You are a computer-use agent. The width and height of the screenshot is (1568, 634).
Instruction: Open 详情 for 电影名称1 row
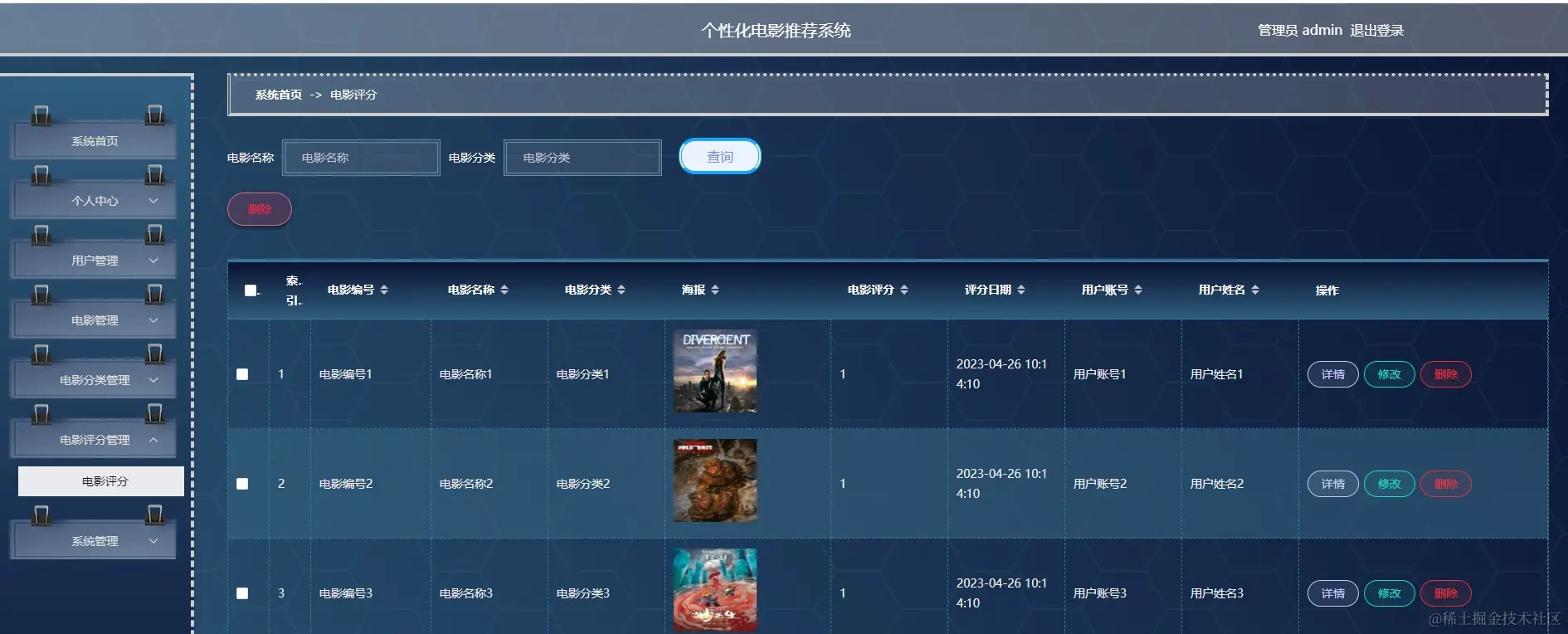(x=1333, y=374)
